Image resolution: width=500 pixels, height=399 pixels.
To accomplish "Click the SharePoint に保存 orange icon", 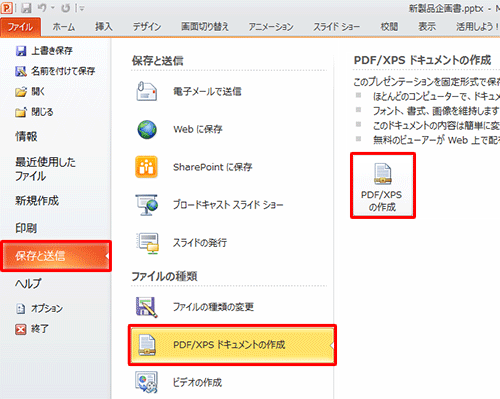I will pos(146,167).
